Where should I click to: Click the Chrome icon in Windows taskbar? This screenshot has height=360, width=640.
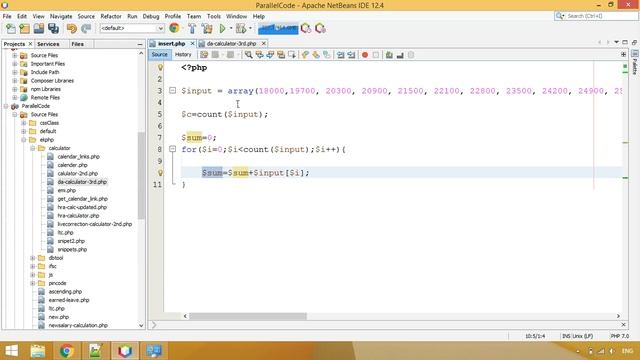point(67,351)
